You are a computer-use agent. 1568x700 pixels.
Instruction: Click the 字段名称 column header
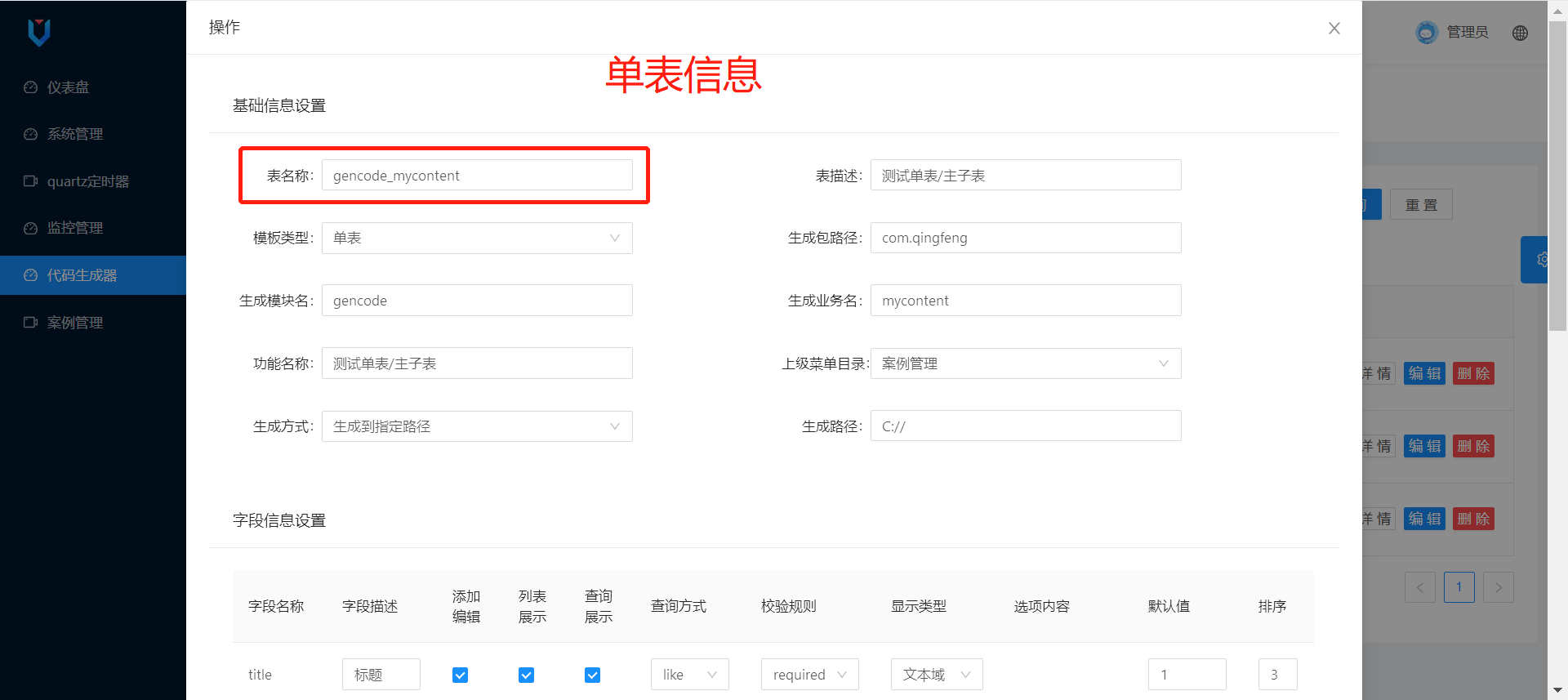[276, 606]
